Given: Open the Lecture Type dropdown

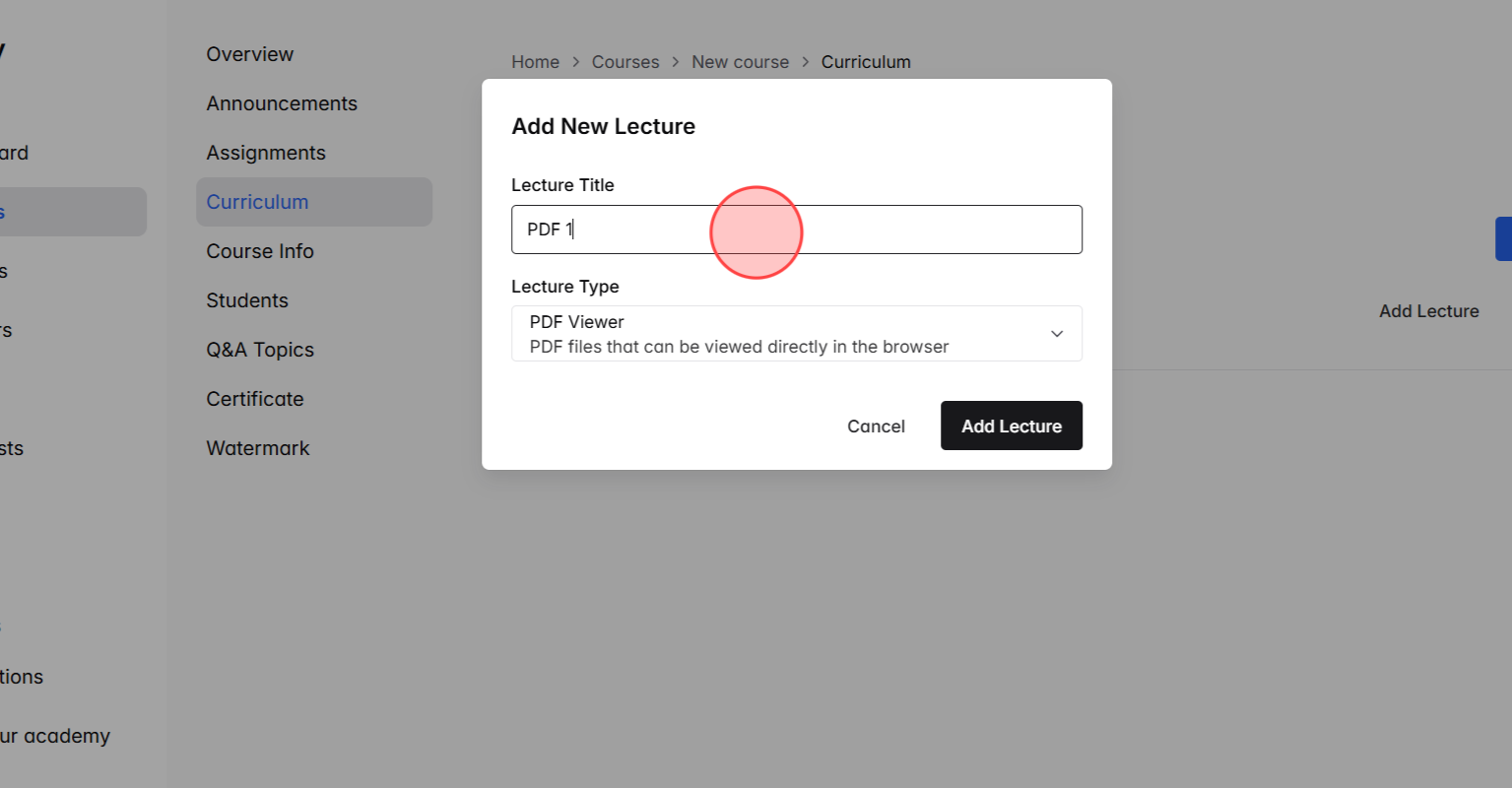Looking at the screenshot, I should (796, 333).
